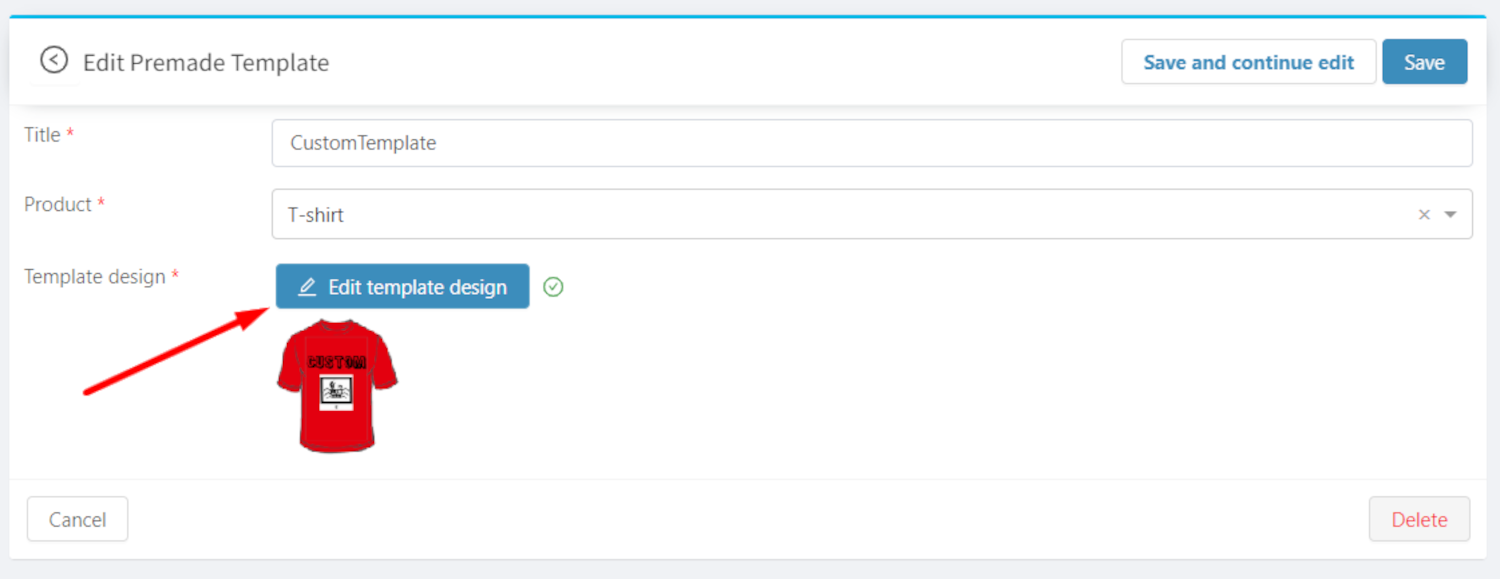Click the pencil icon on the edit button
The width and height of the screenshot is (1500, 579).
click(x=308, y=288)
